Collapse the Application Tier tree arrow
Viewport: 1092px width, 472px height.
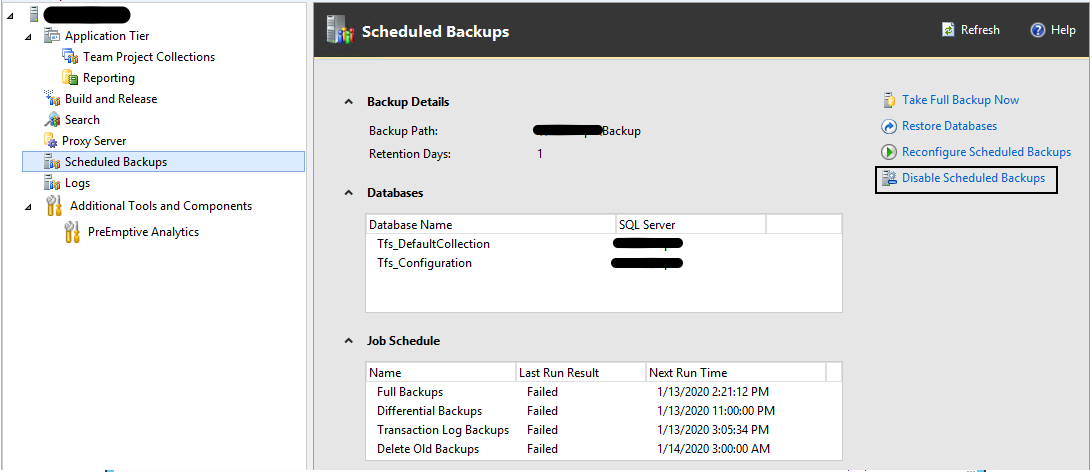28,36
